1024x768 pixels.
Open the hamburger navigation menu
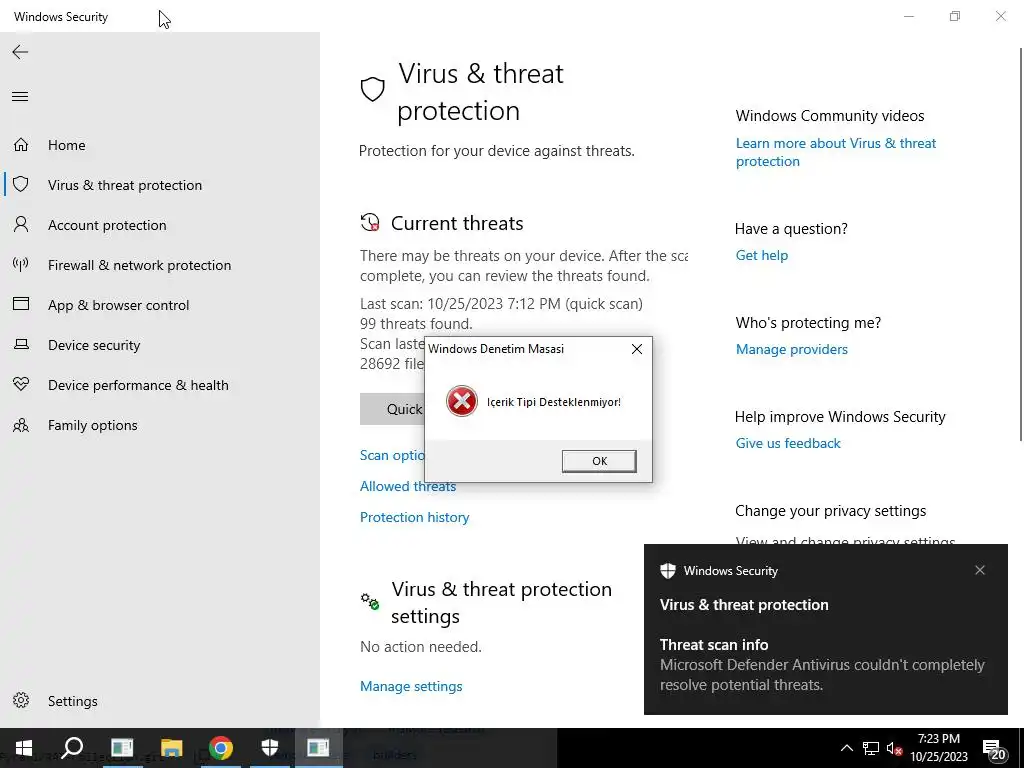(x=20, y=97)
